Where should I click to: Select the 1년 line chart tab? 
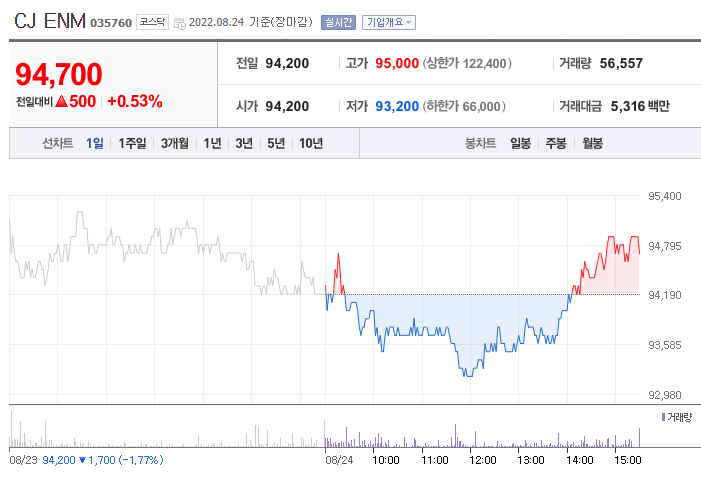point(212,143)
